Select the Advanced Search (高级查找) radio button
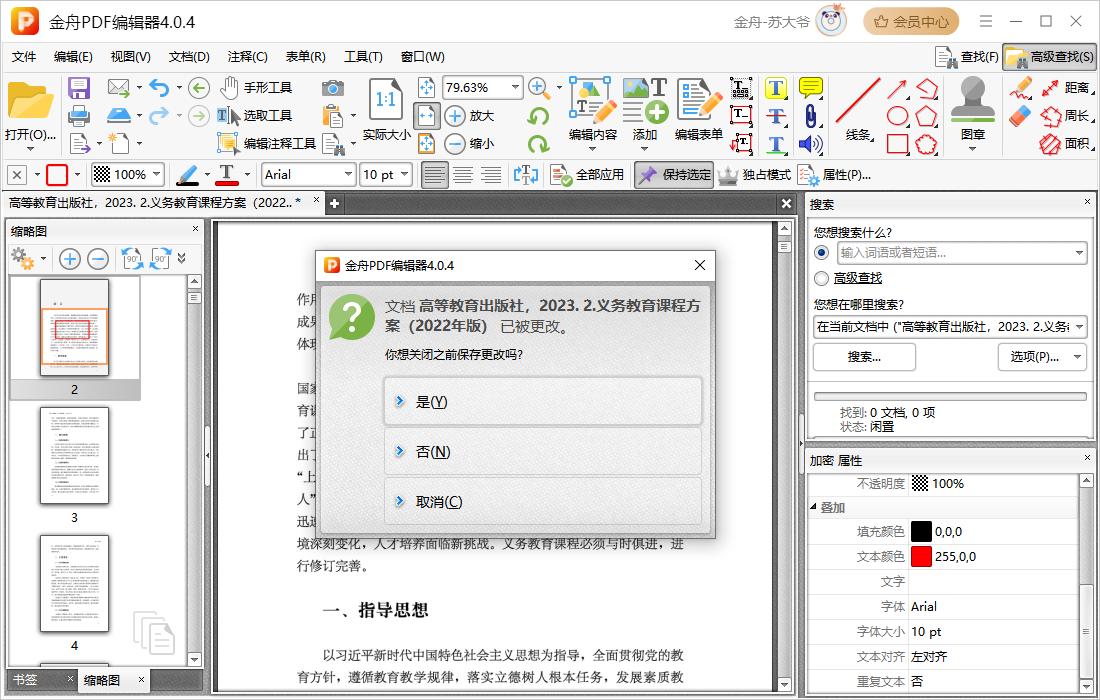Image resolution: width=1100 pixels, height=700 pixels. 822,278
